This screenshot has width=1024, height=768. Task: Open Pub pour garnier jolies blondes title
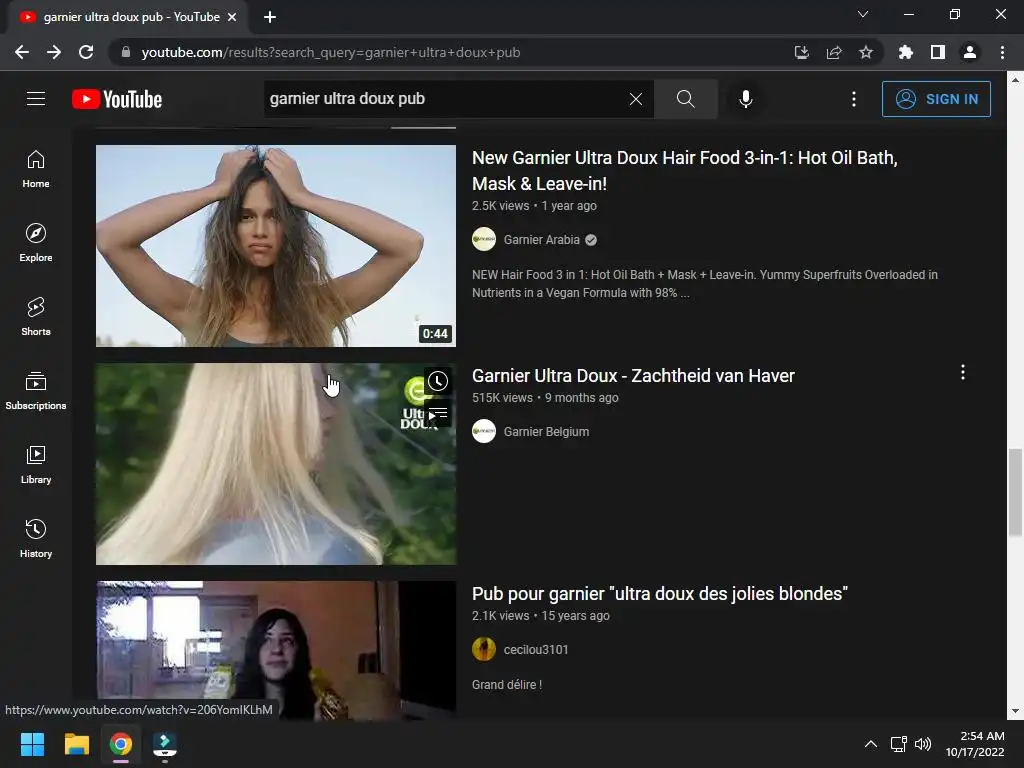tap(660, 594)
